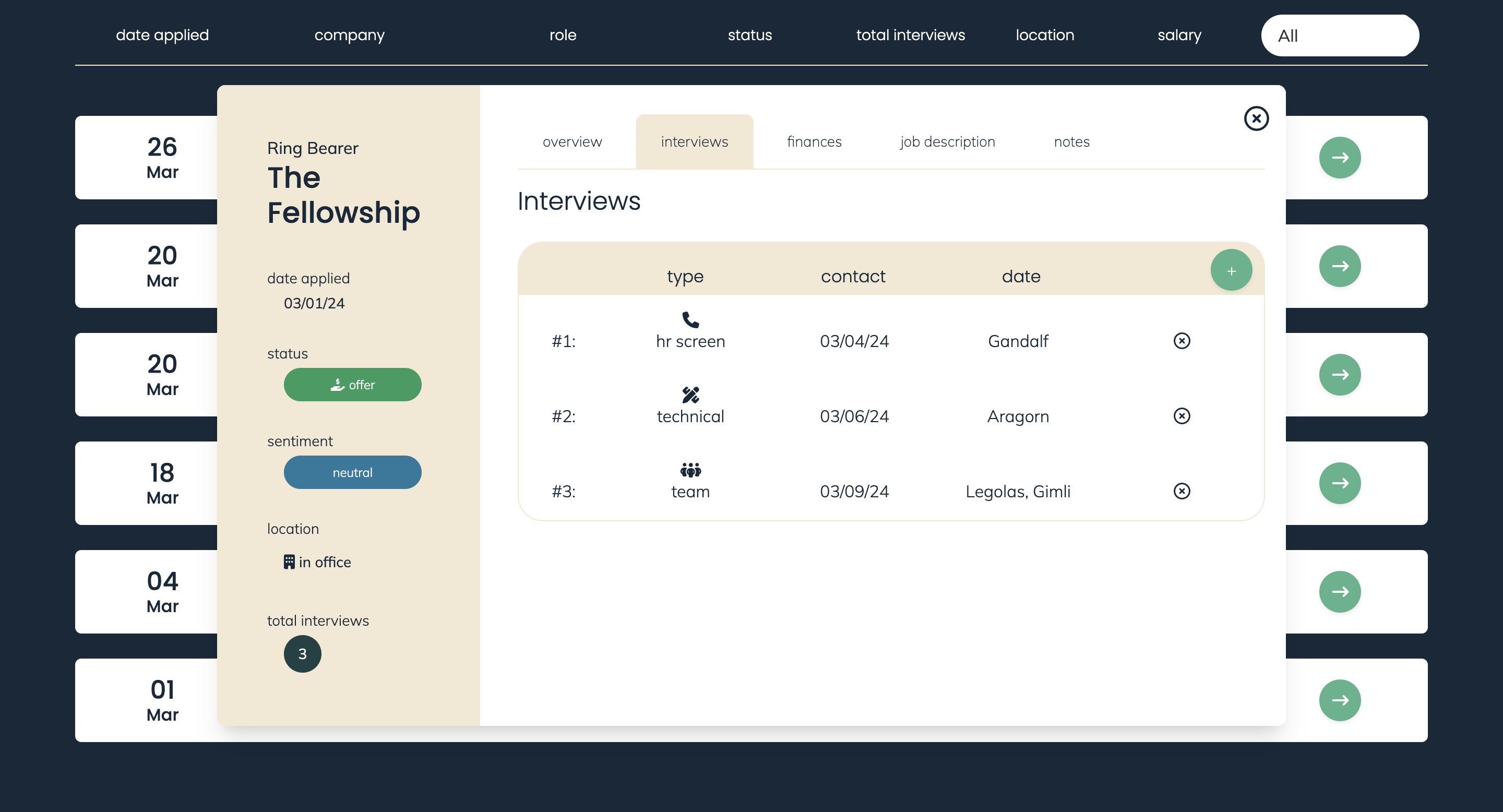The image size is (1503, 812).
Task: Click the 03/04/24 interview date
Action: click(x=854, y=341)
